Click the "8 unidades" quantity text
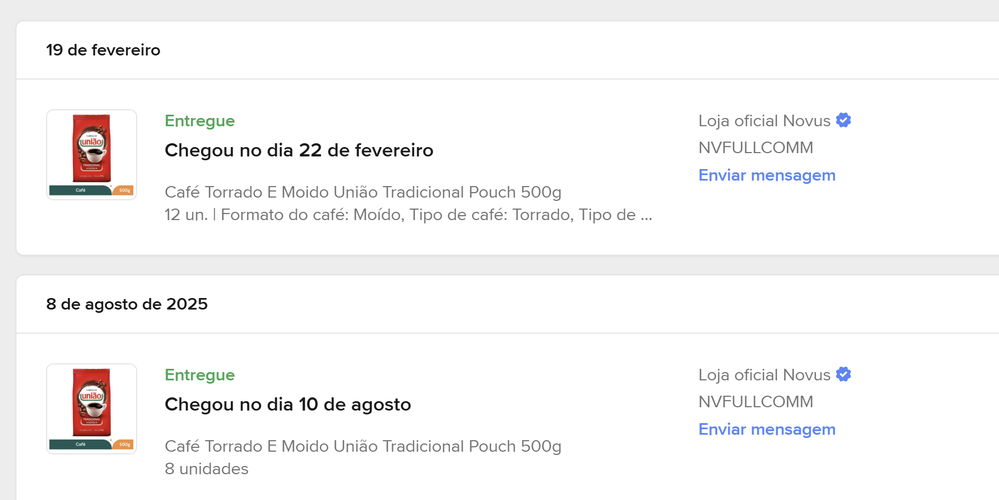Screen dimensions: 999x500 pyautogui.click(x=206, y=469)
